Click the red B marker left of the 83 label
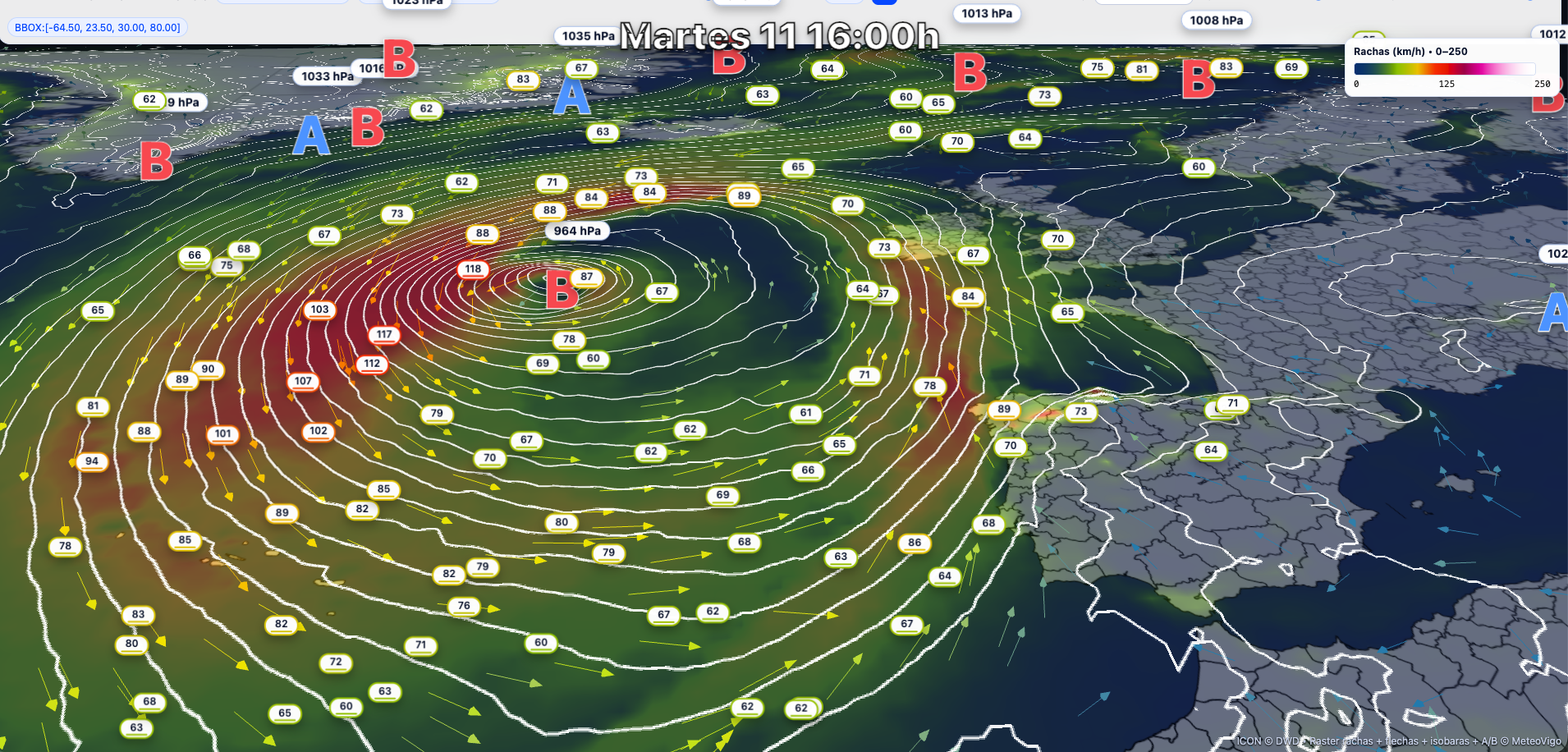 (1199, 80)
